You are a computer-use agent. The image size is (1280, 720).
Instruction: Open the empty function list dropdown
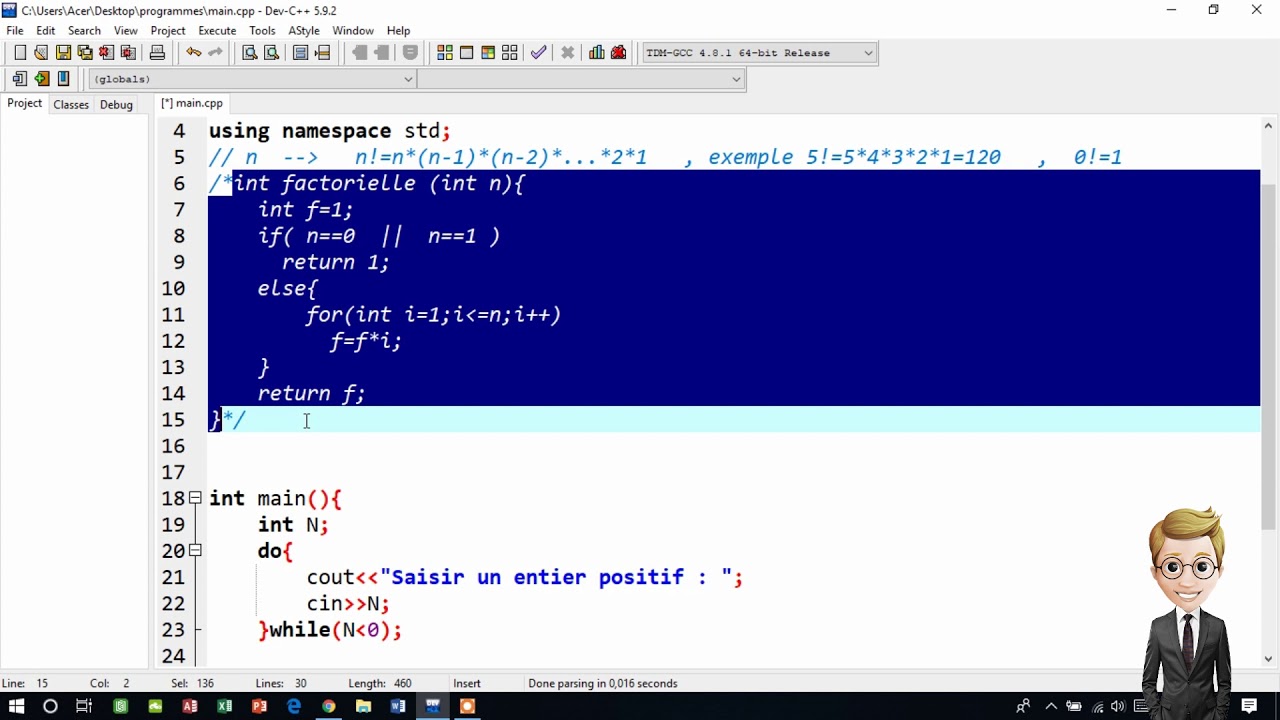click(x=581, y=79)
